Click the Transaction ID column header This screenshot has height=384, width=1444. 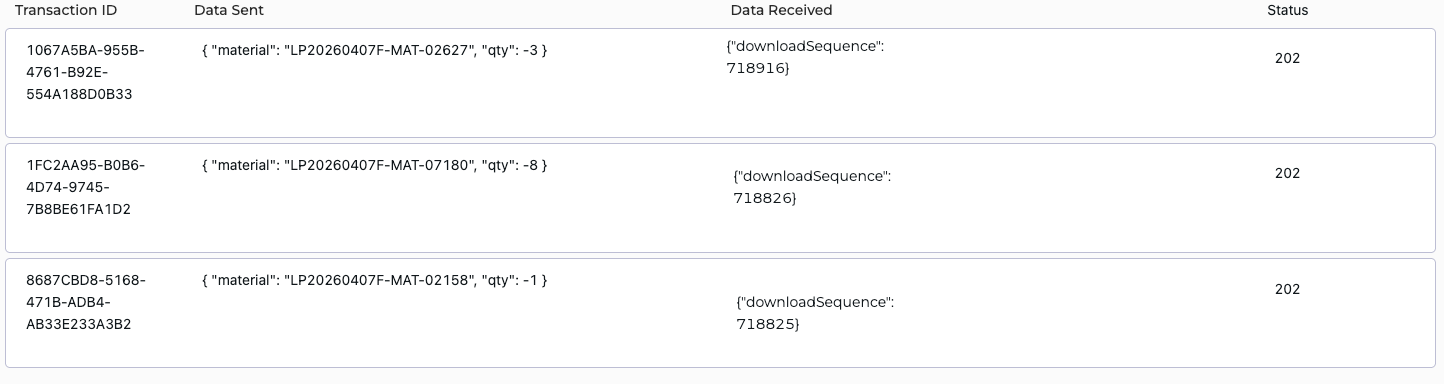coord(65,10)
